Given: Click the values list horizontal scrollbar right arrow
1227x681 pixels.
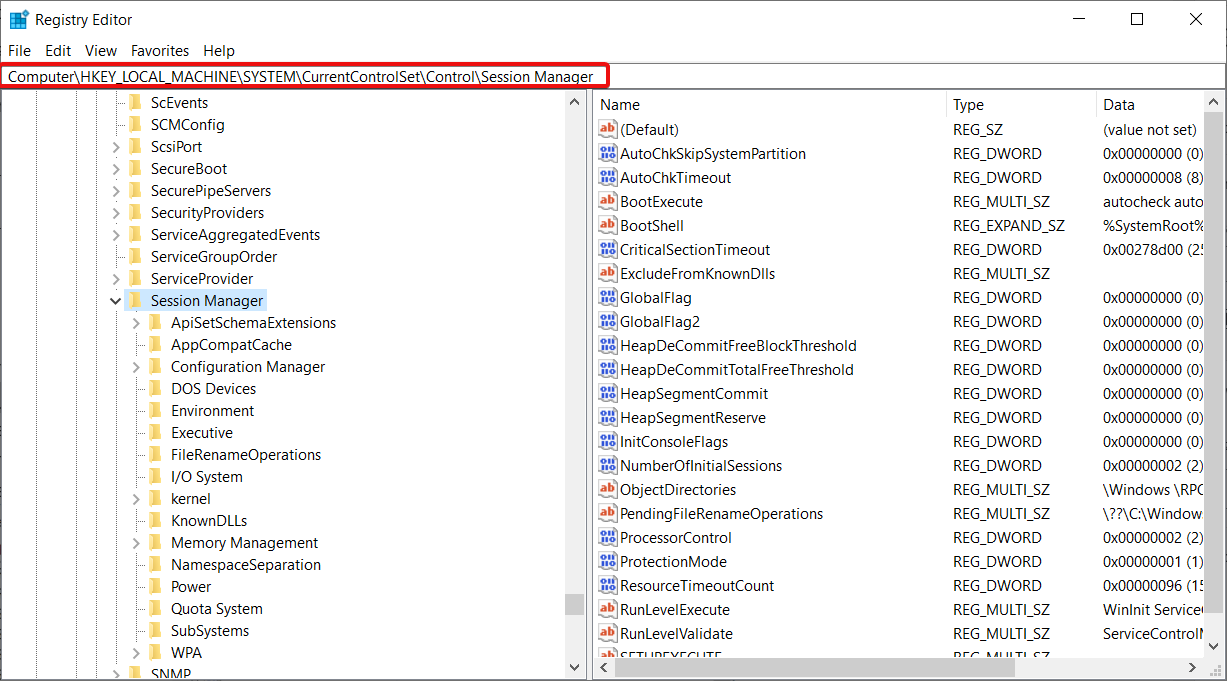Looking at the screenshot, I should 1193,667.
